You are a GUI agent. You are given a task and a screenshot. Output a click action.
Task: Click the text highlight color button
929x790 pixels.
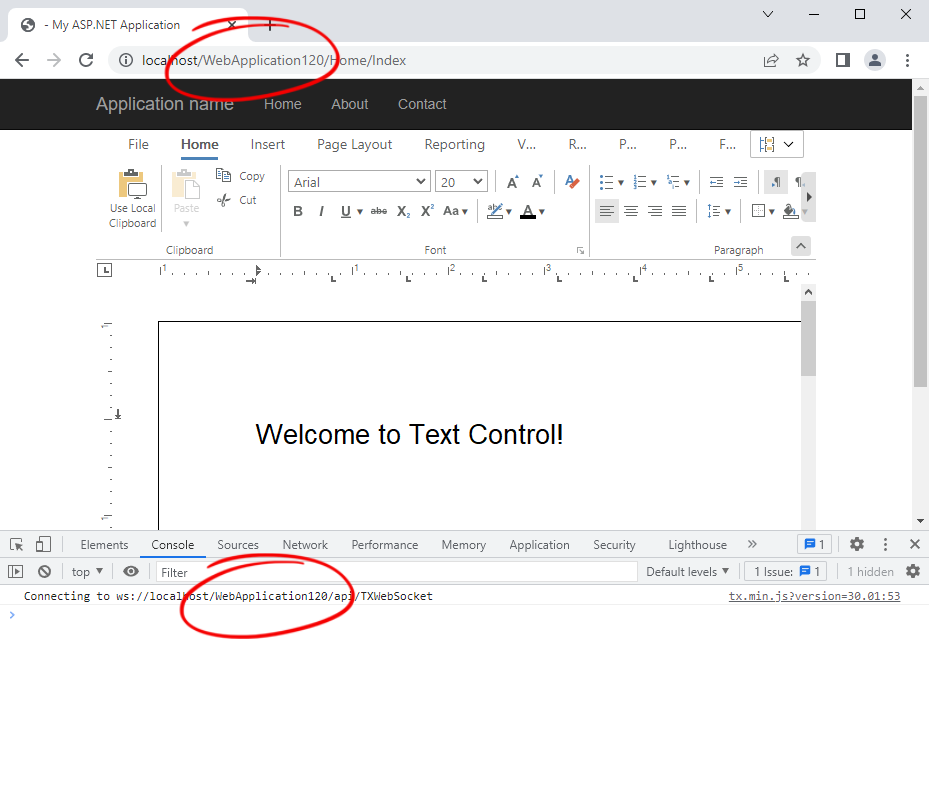495,212
